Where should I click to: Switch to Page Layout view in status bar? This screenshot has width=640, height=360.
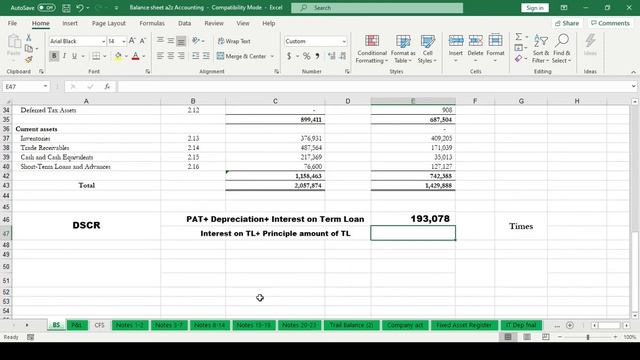click(x=527, y=337)
